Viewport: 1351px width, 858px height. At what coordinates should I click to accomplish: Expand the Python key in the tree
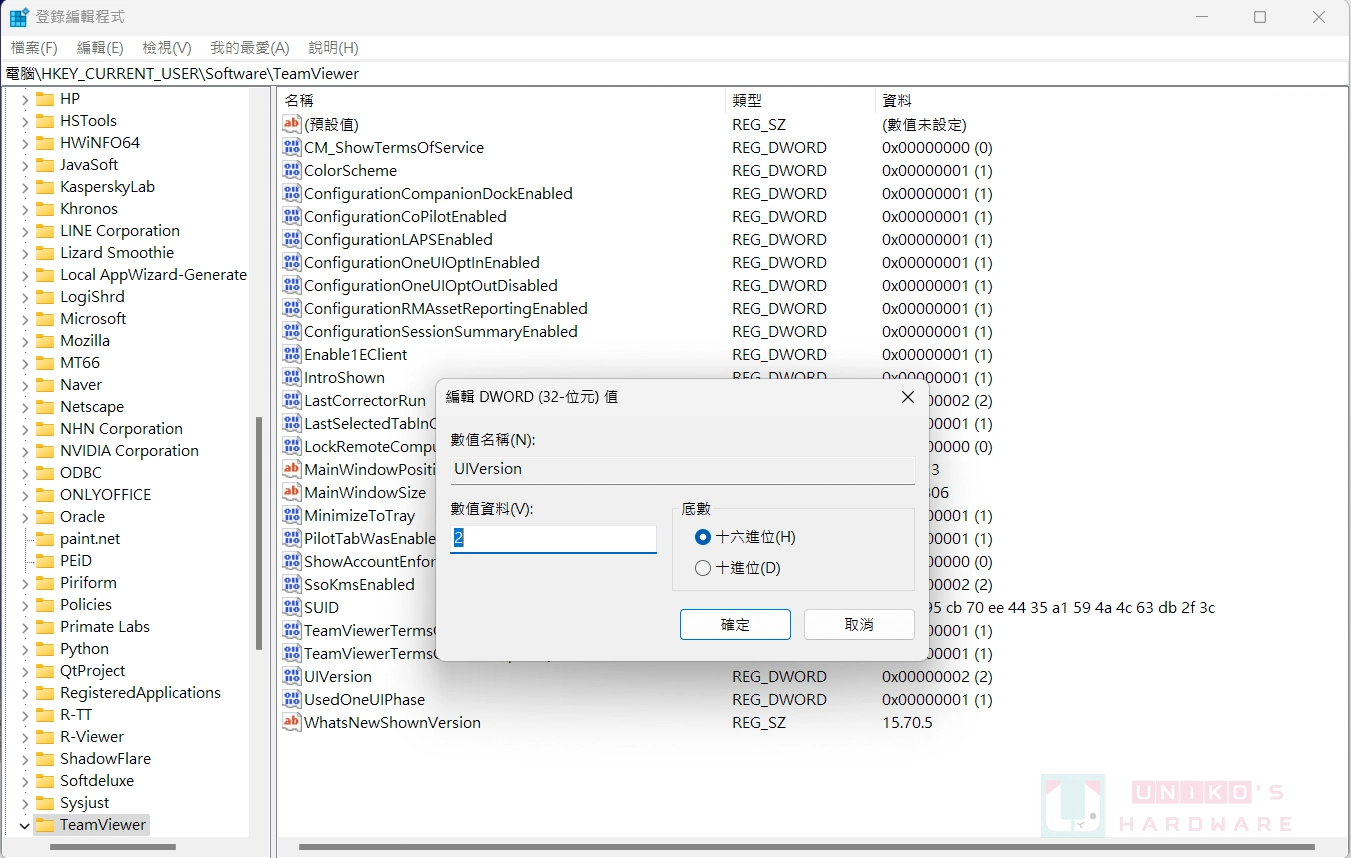25,649
